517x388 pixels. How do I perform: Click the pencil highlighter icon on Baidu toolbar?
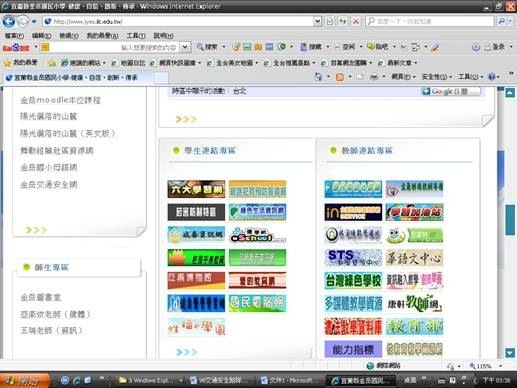point(435,47)
